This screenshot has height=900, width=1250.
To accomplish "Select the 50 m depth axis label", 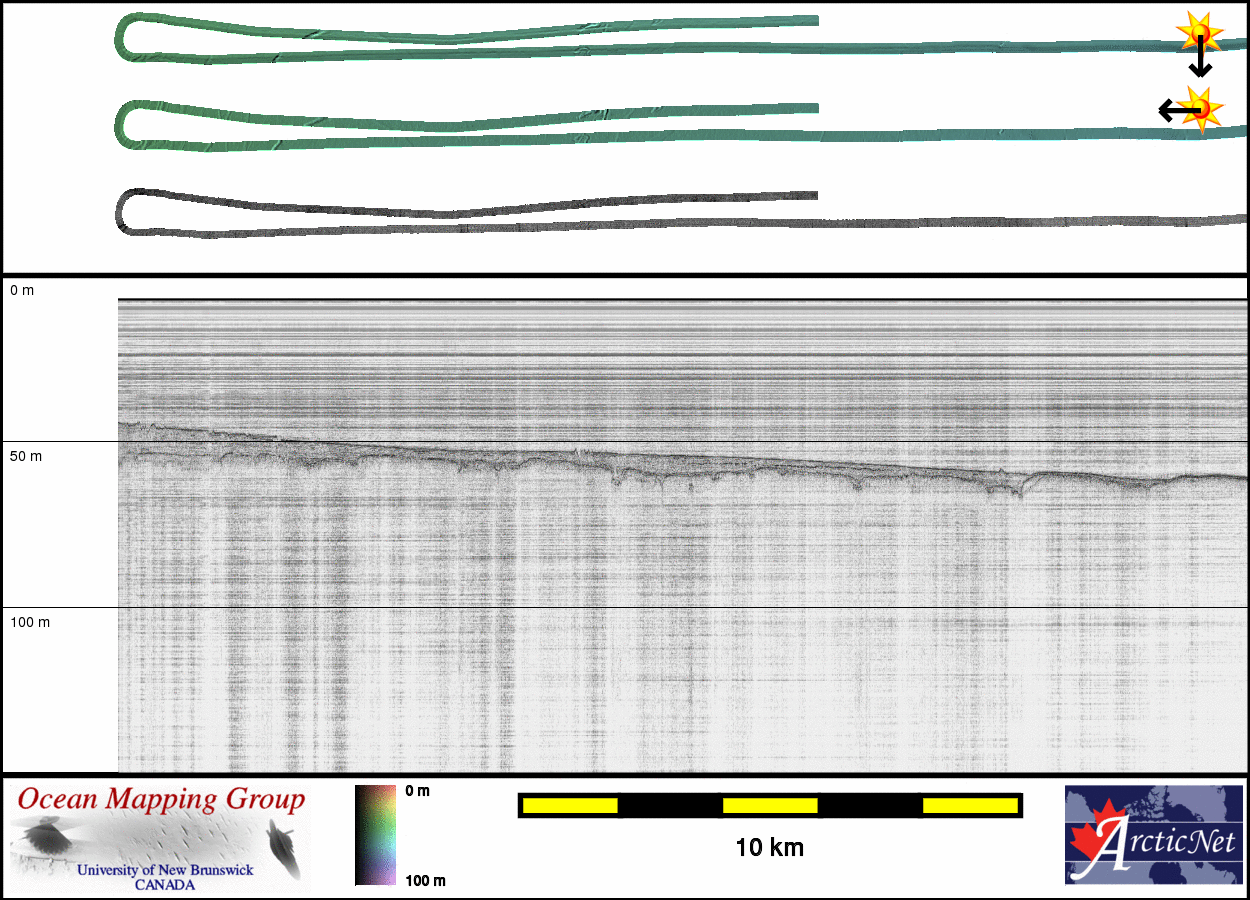I will tap(27, 456).
